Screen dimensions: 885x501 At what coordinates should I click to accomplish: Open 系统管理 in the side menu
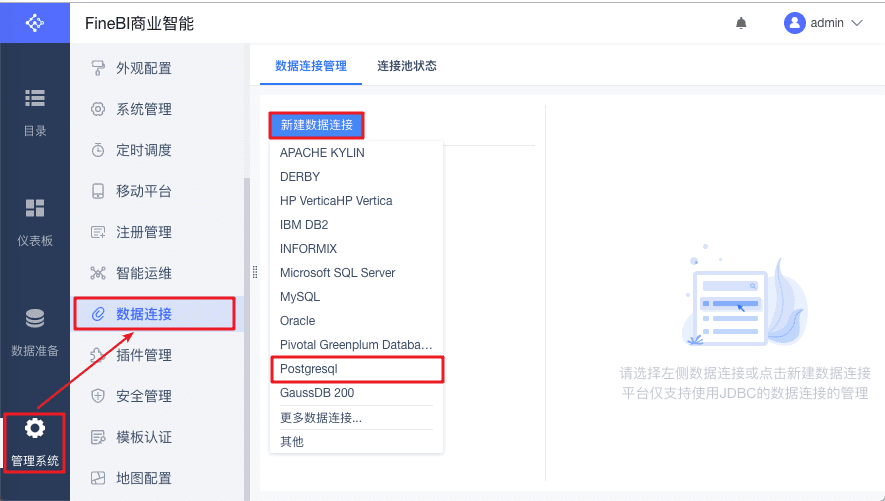144,109
